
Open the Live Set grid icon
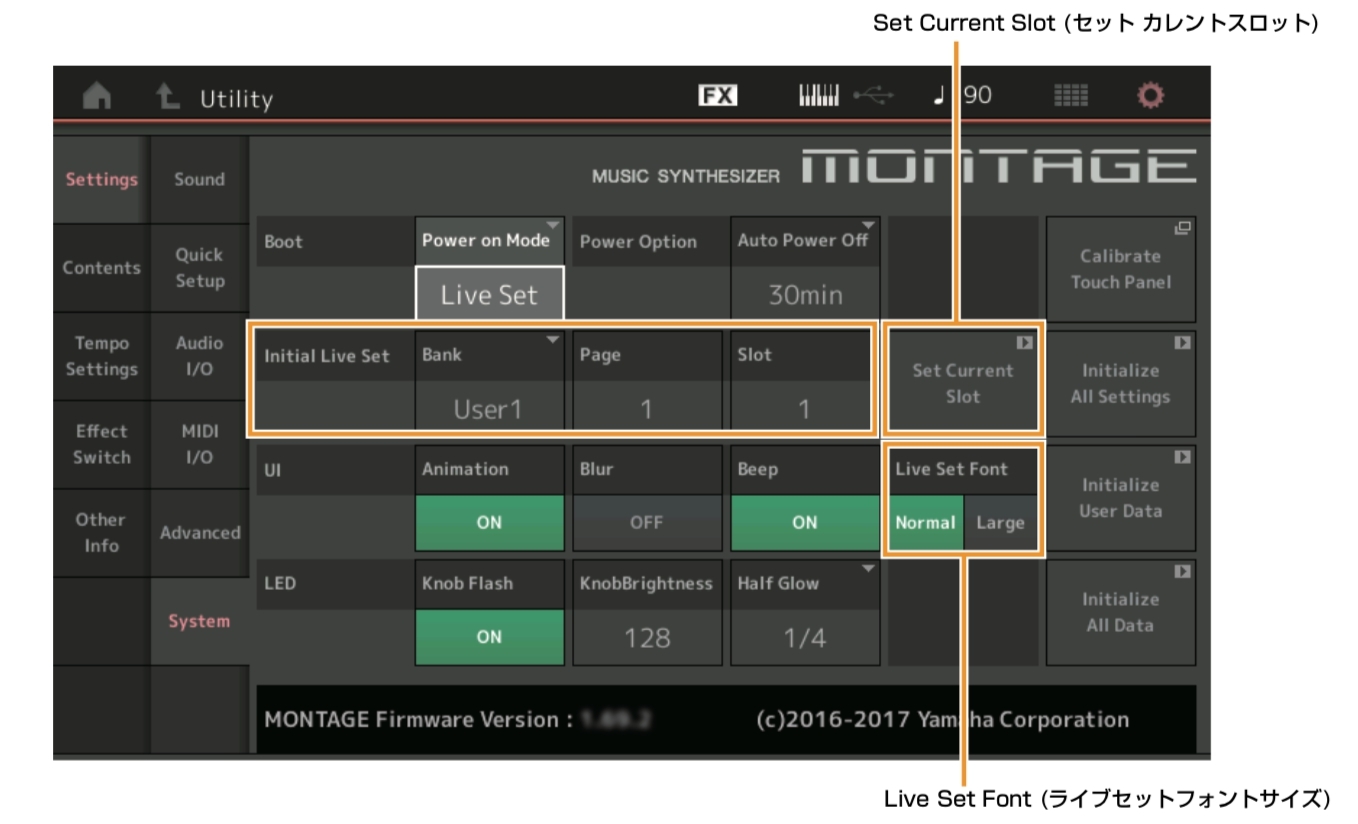(1071, 96)
